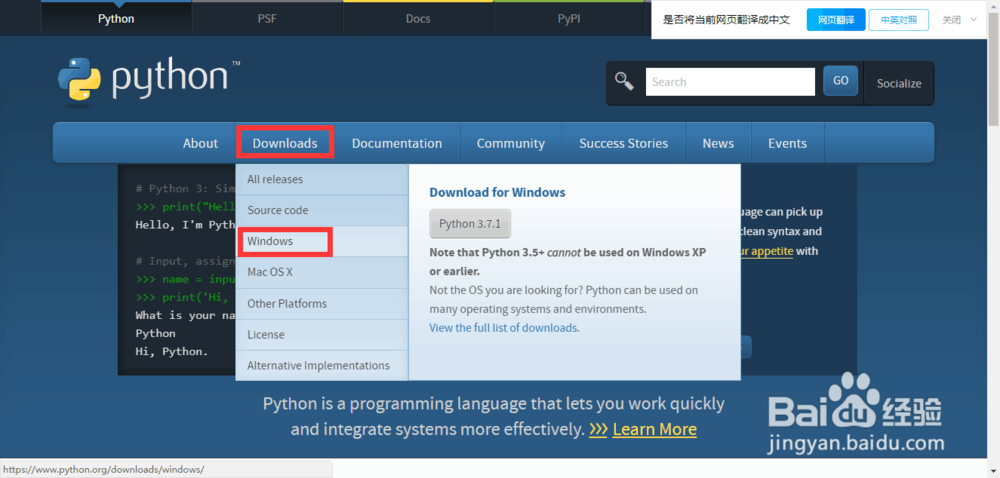Viewport: 1000px width, 478px height.
Task: Open the Docs top tab
Action: 418,18
